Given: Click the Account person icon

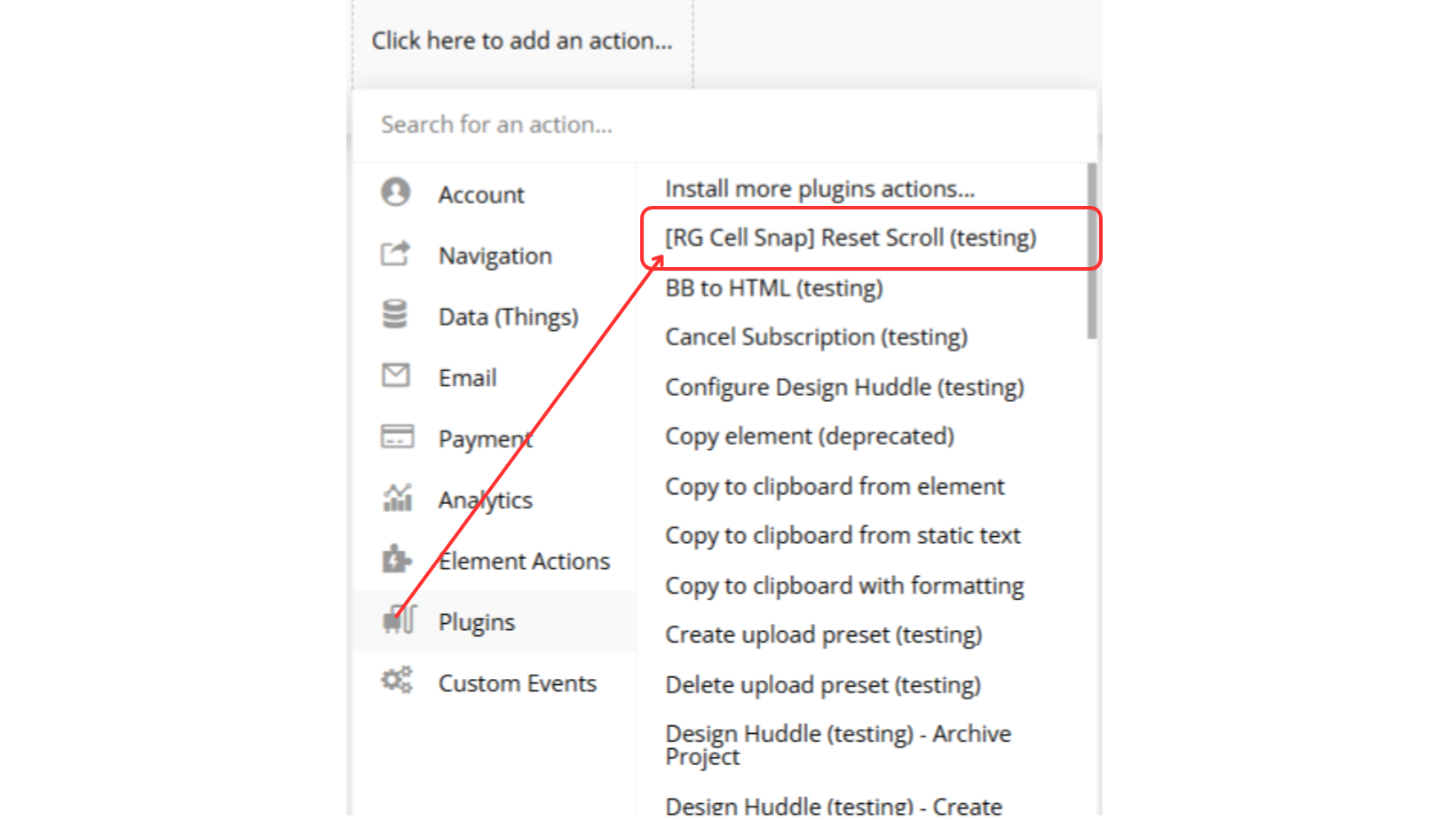Looking at the screenshot, I should coord(396,193).
